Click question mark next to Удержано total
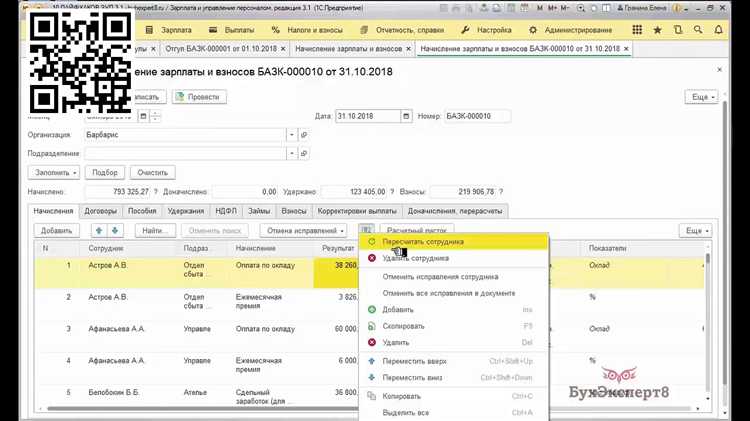Viewport: 750px width, 421px height. pos(392,191)
